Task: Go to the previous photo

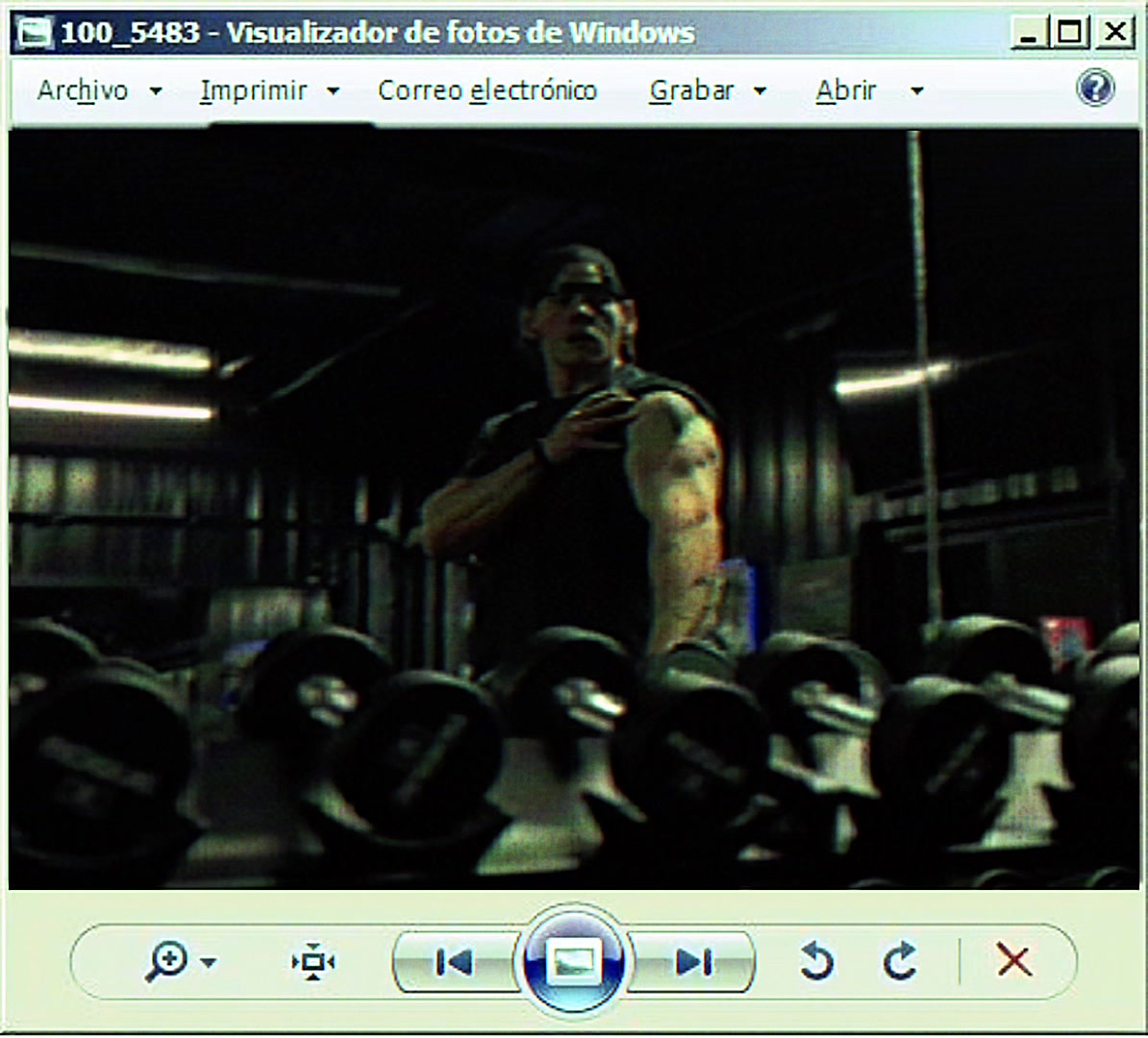Action: 455,962
